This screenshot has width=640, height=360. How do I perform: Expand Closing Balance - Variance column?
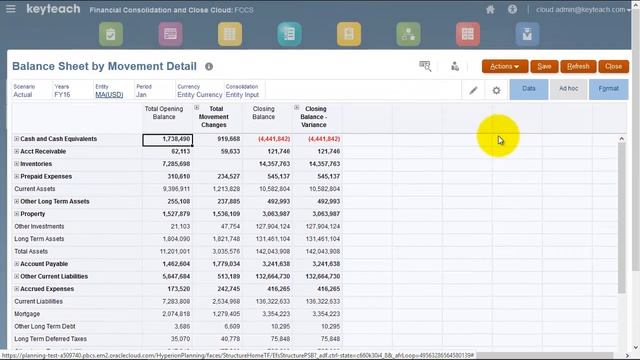pos(297,108)
